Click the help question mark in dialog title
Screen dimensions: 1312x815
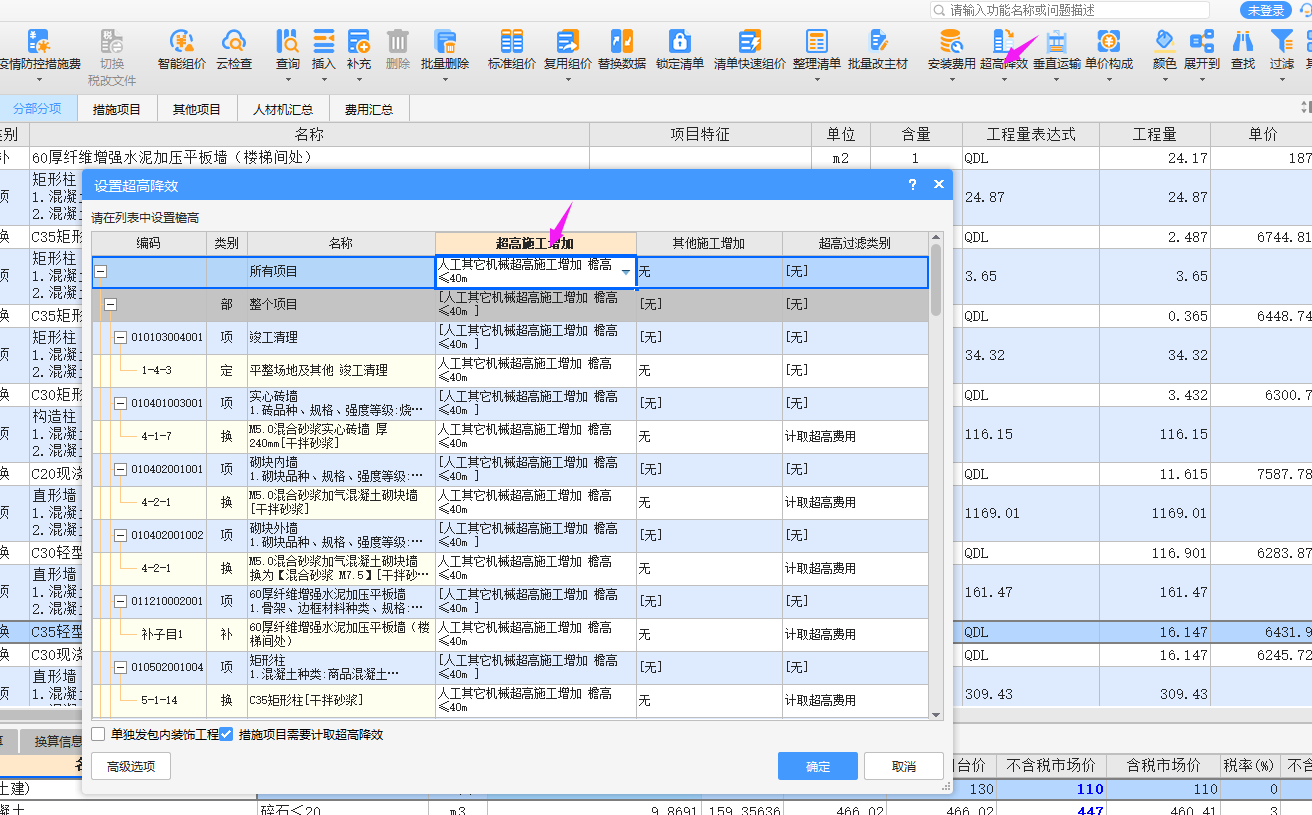[x=912, y=185]
